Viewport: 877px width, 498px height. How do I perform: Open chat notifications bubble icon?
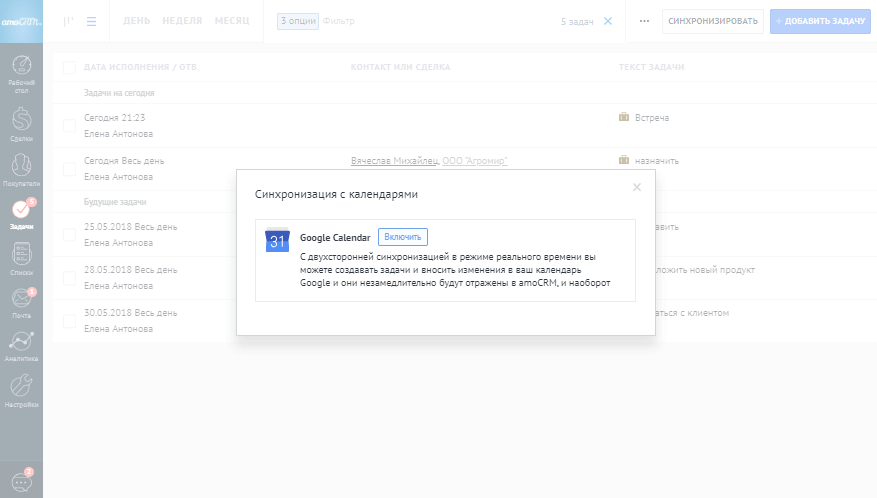(21, 481)
